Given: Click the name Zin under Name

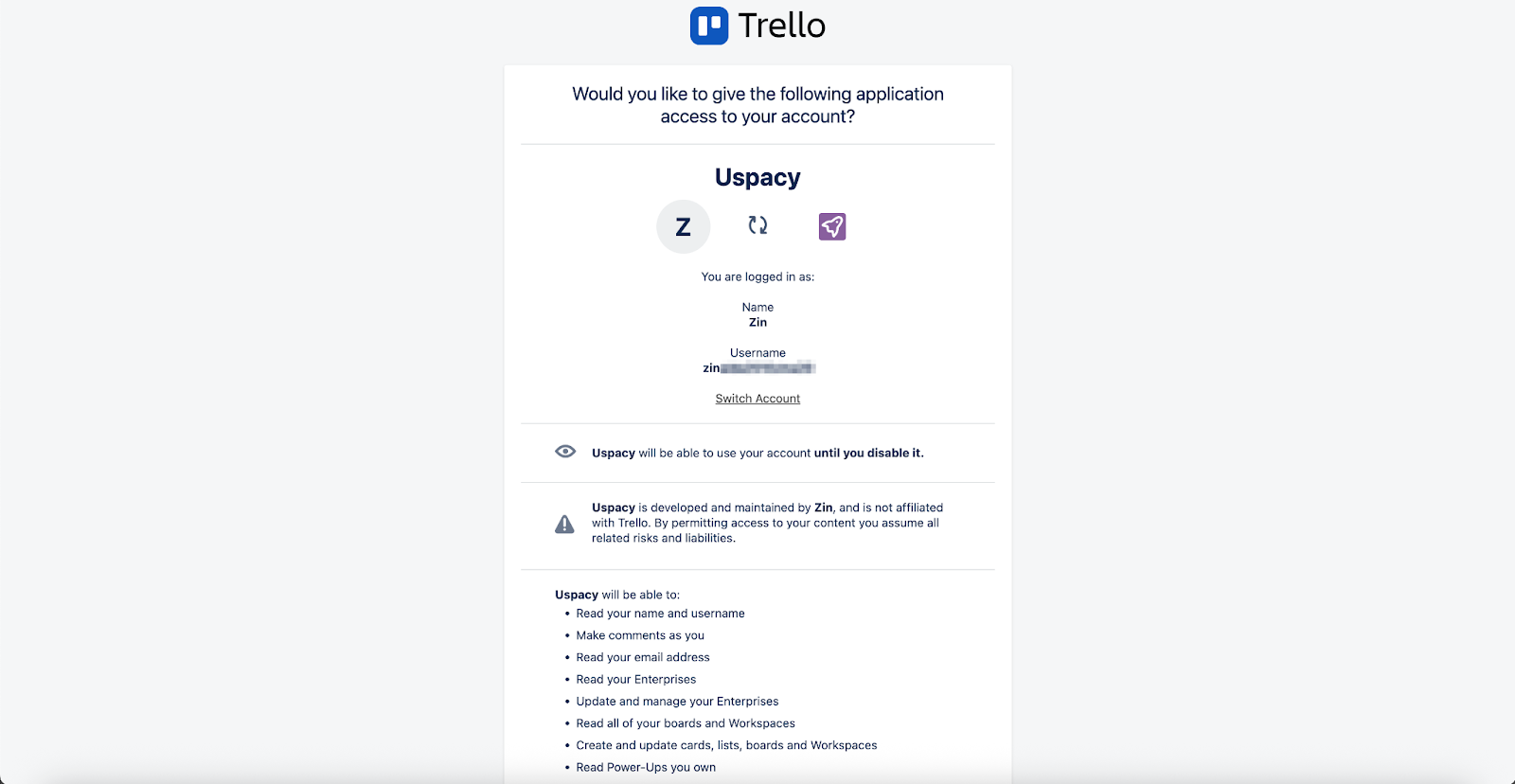Looking at the screenshot, I should (757, 322).
